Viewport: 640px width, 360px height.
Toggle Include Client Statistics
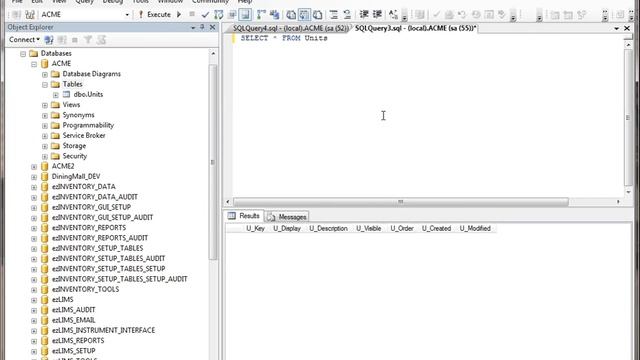pyautogui.click(x=275, y=15)
